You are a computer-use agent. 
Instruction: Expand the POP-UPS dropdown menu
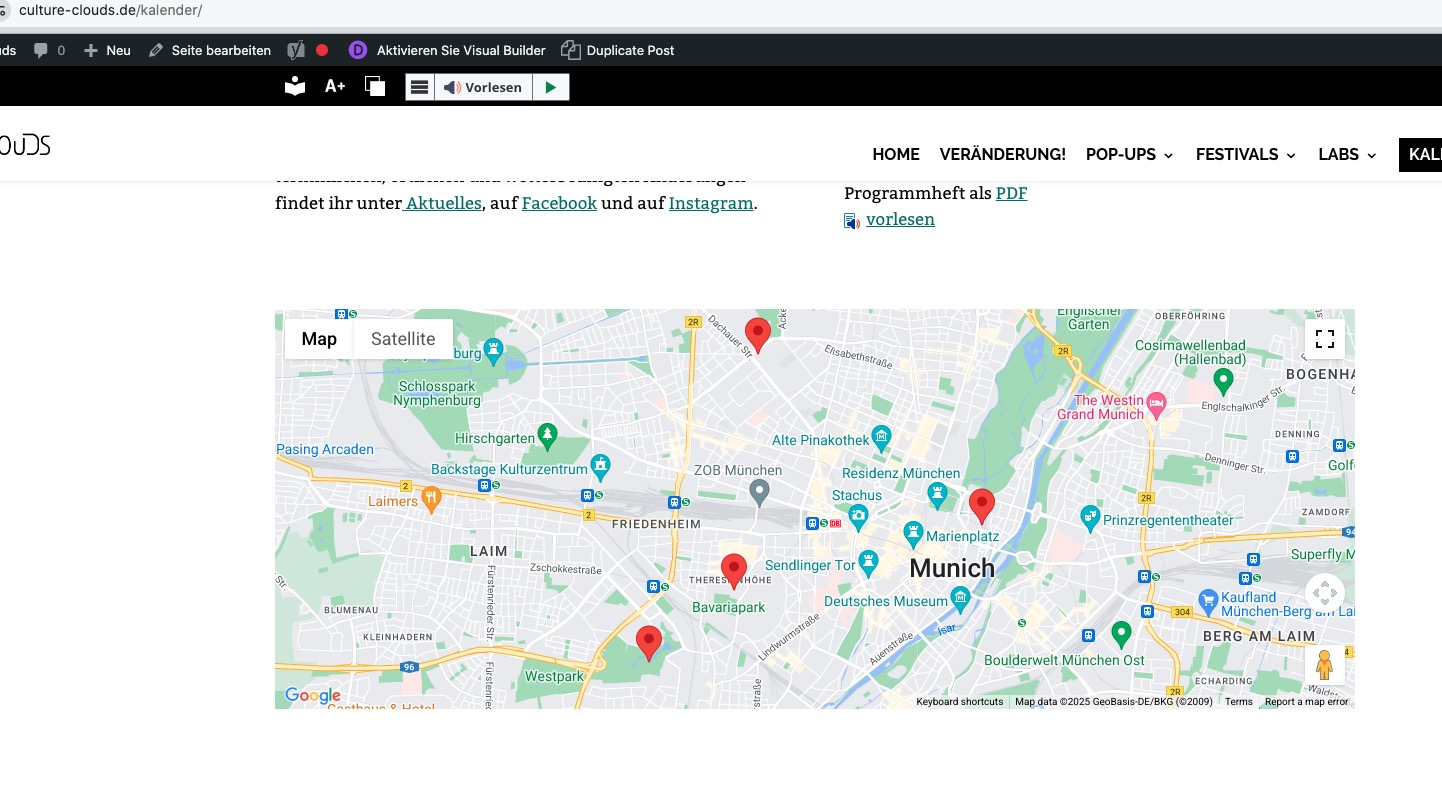tap(1130, 154)
